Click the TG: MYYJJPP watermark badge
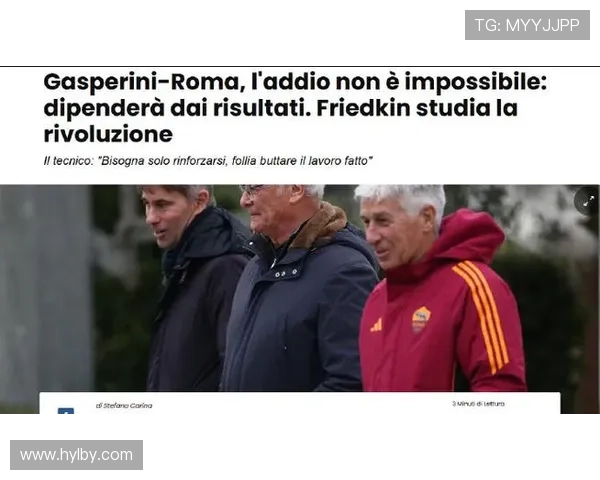This screenshot has width=600, height=480. pyautogui.click(x=527, y=25)
